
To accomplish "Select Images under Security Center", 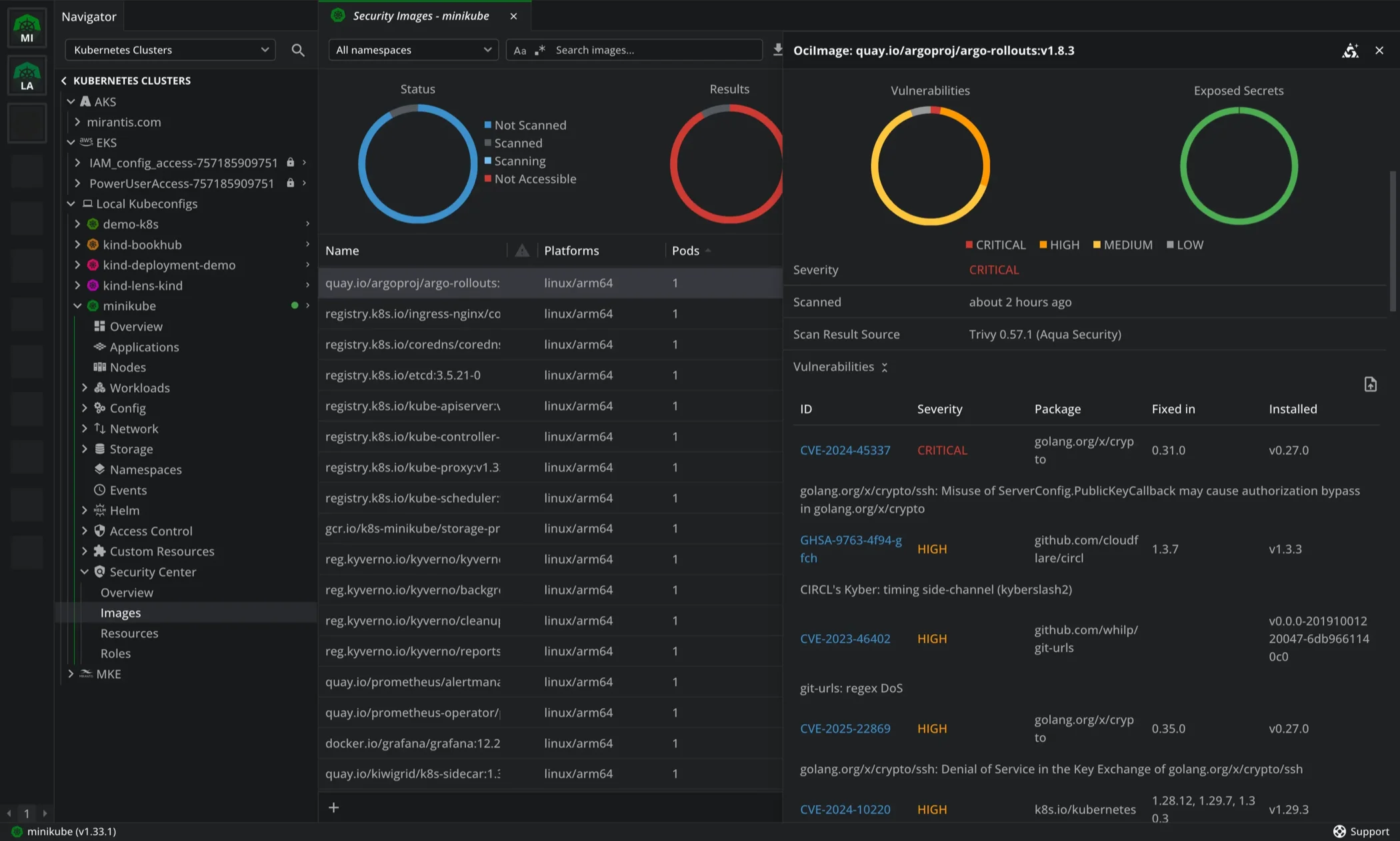I will coord(121,613).
